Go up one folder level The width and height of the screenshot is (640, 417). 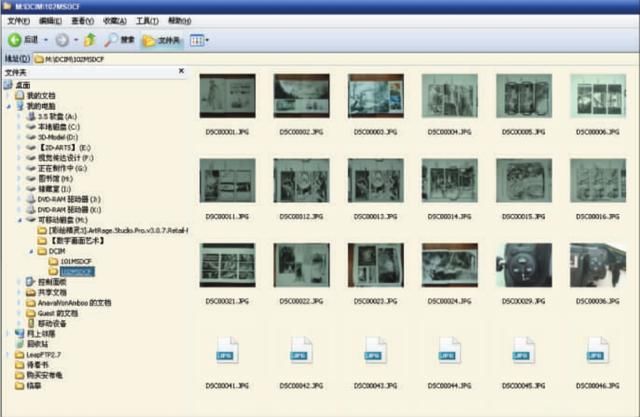90,40
